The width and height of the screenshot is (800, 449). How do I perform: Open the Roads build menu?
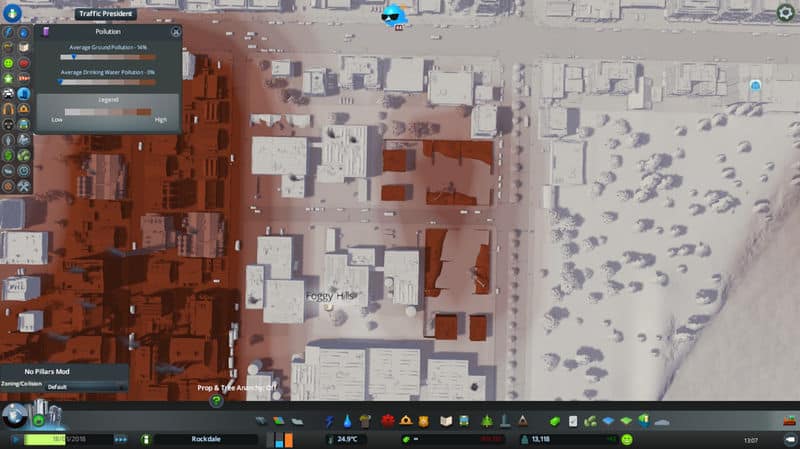tap(262, 421)
